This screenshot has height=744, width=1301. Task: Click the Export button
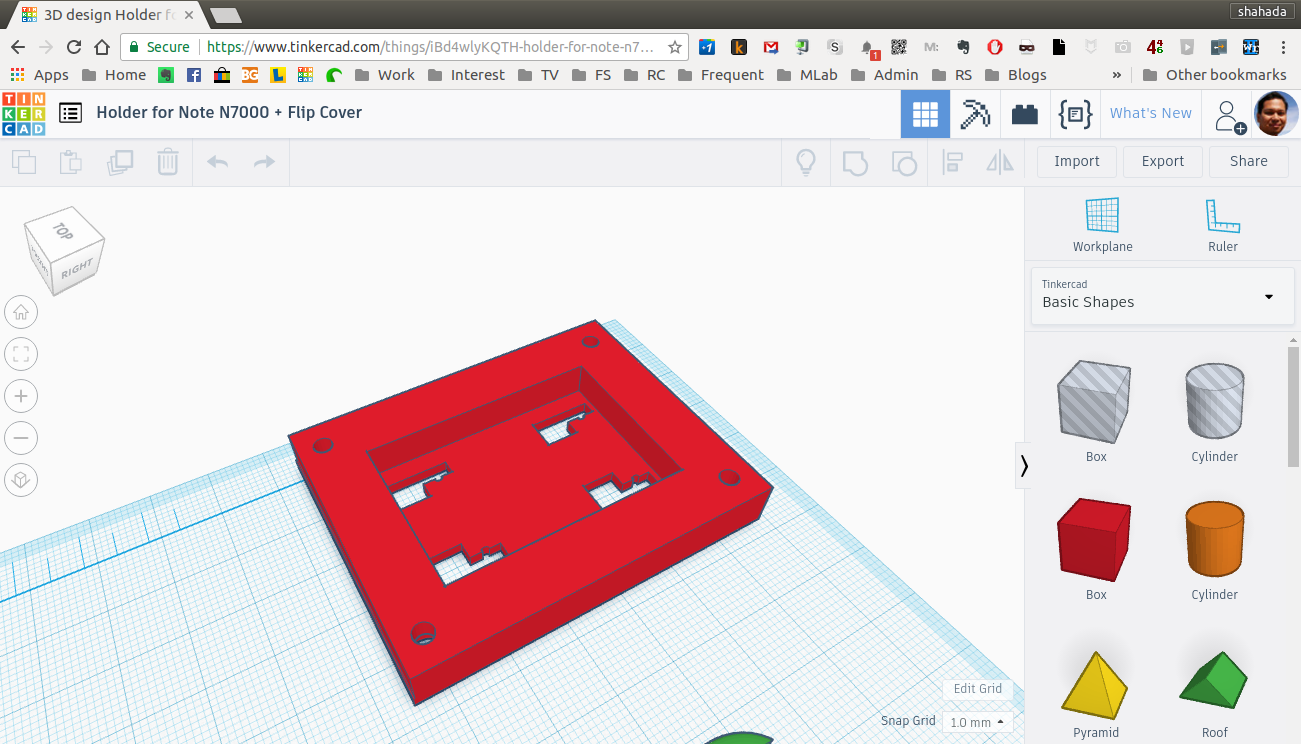coord(1162,161)
